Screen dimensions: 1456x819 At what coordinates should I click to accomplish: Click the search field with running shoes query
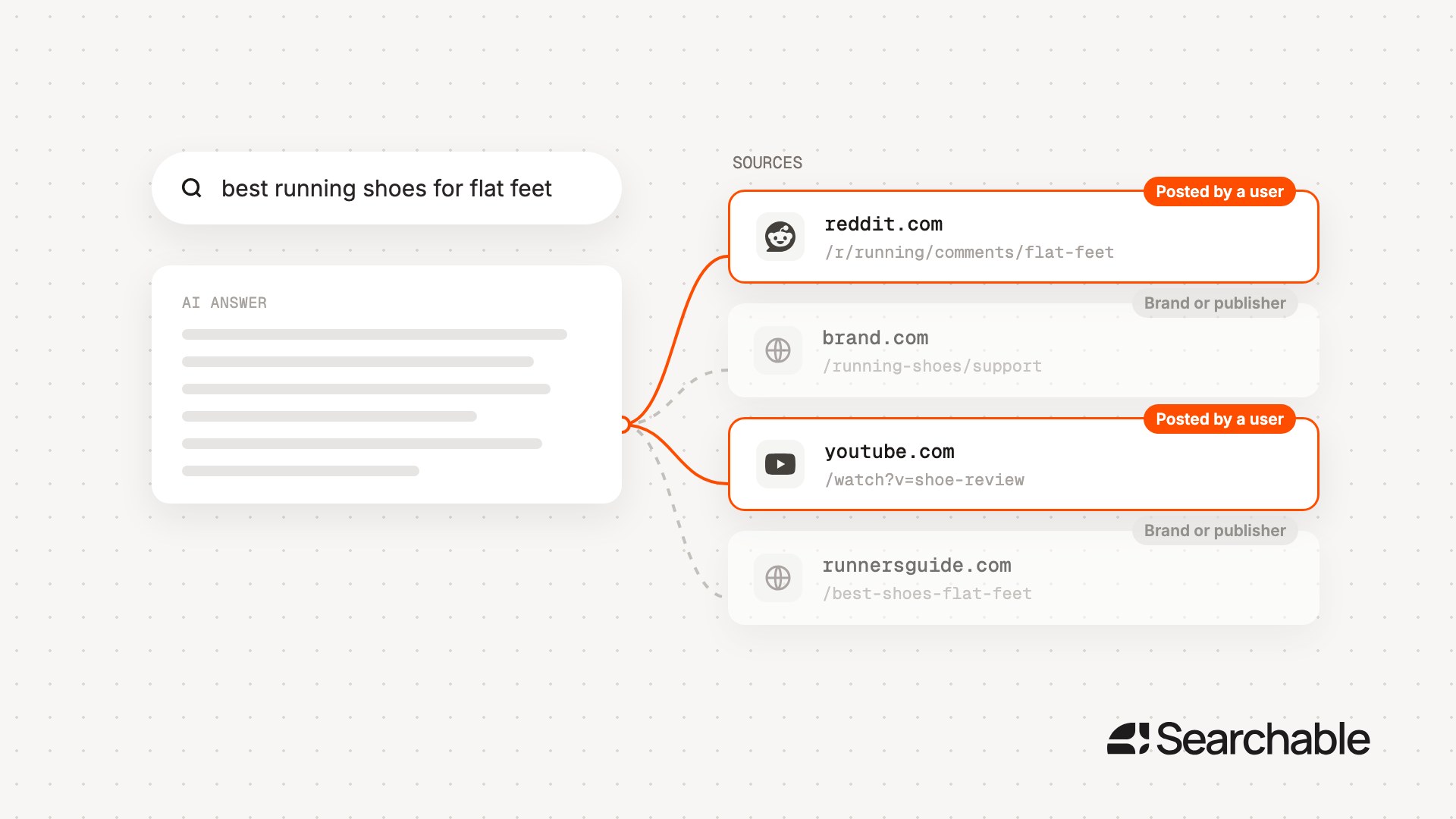(387, 188)
